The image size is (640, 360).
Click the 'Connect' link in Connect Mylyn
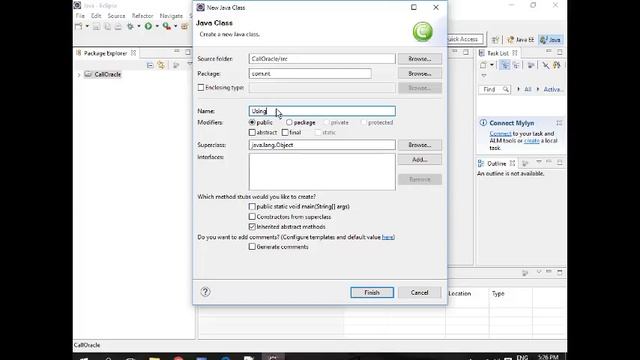point(500,133)
